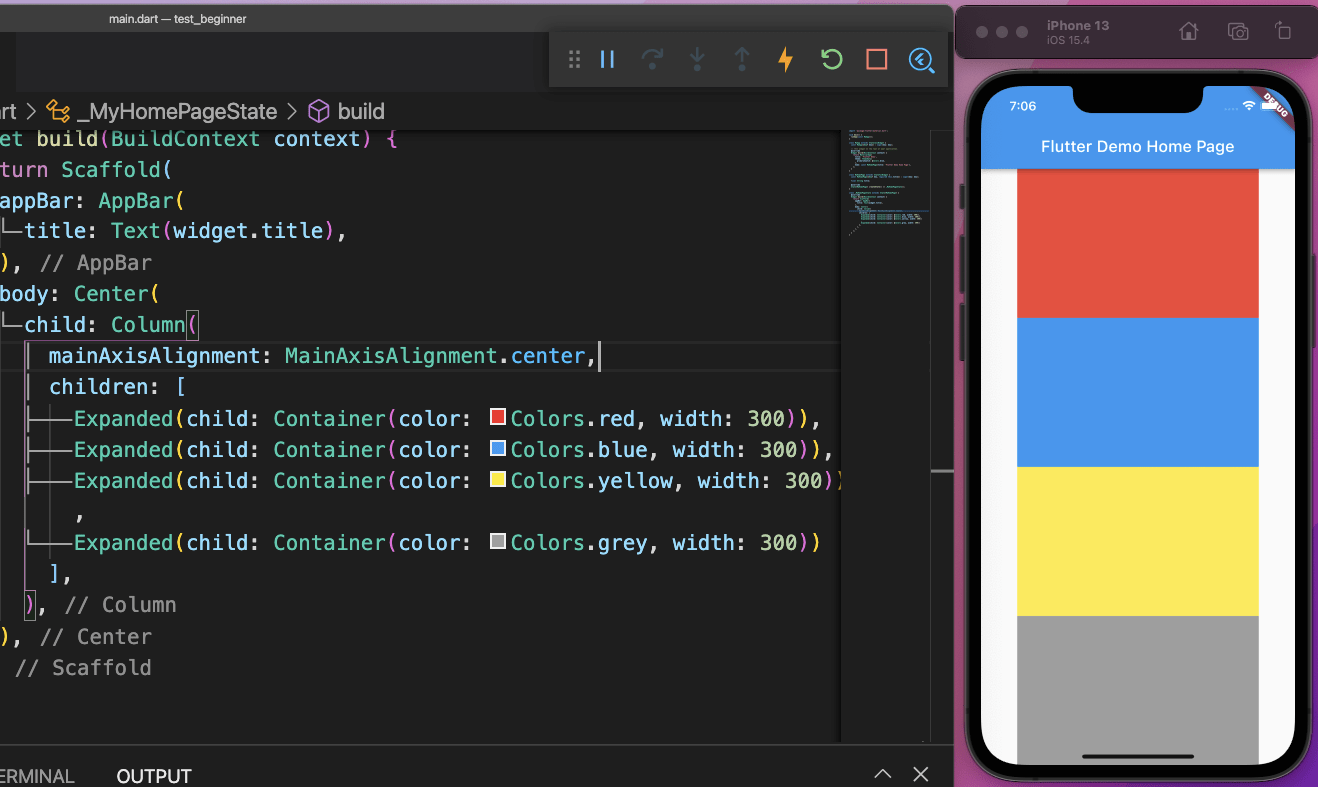
Task: Click the blue color swatch in code
Action: pos(498,449)
